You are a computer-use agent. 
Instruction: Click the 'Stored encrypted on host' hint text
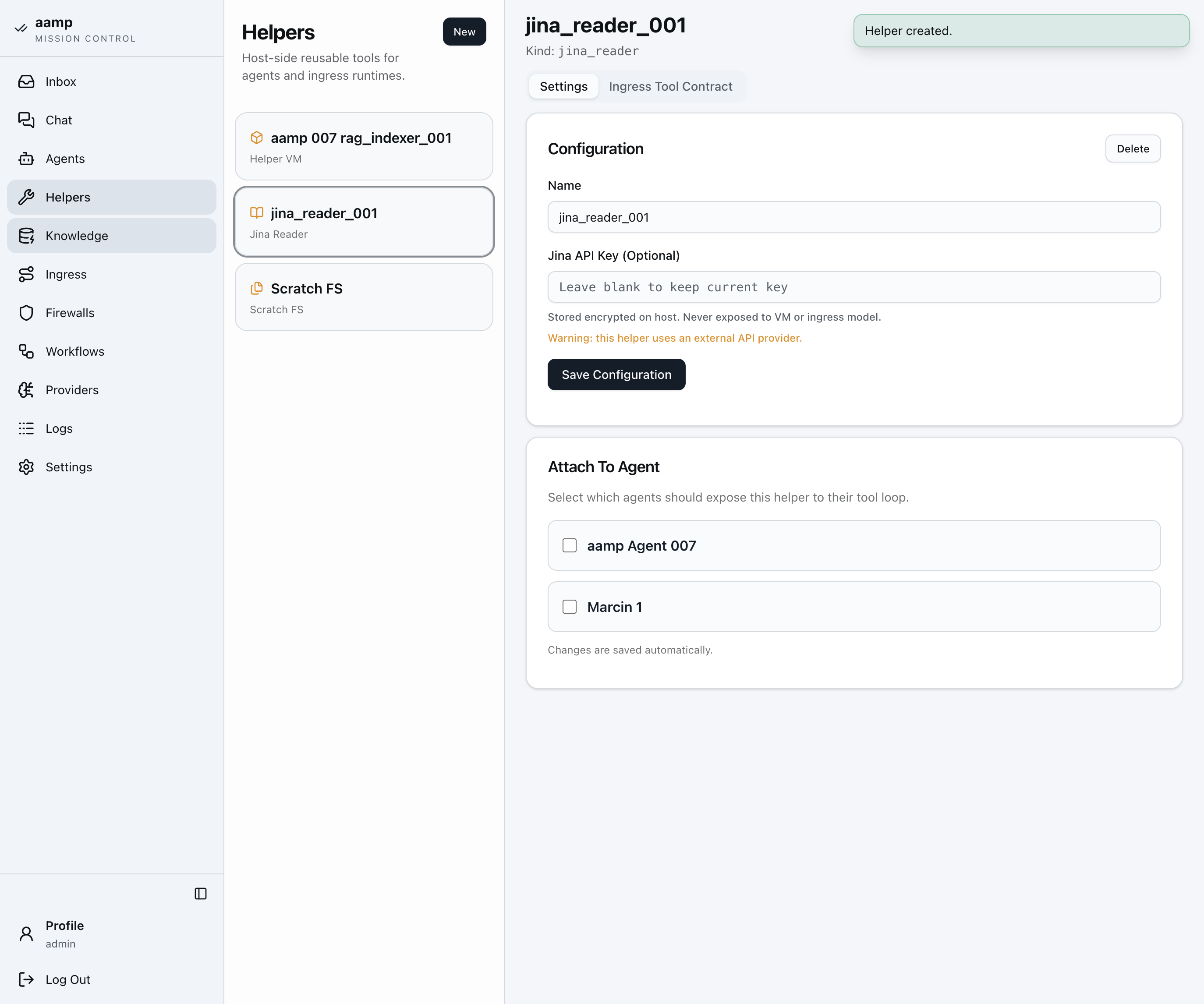(714, 317)
